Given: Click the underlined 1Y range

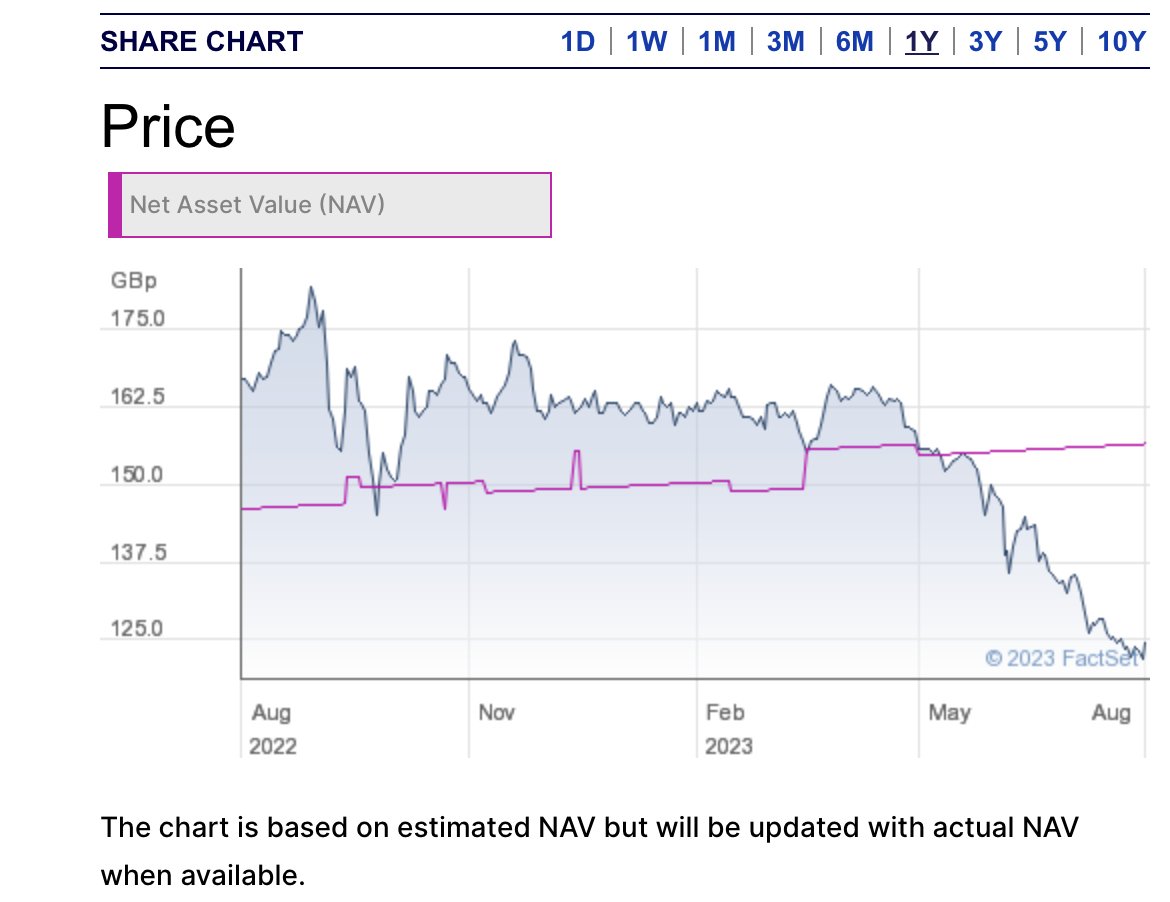Looking at the screenshot, I should [922, 41].
